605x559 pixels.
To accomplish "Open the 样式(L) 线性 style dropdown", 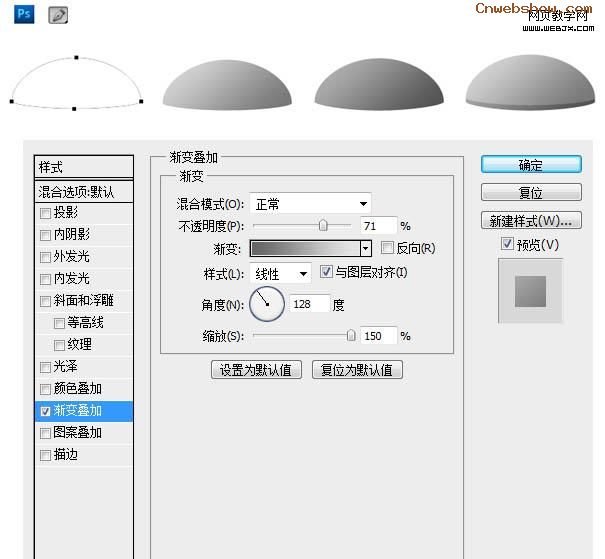I will (281, 274).
